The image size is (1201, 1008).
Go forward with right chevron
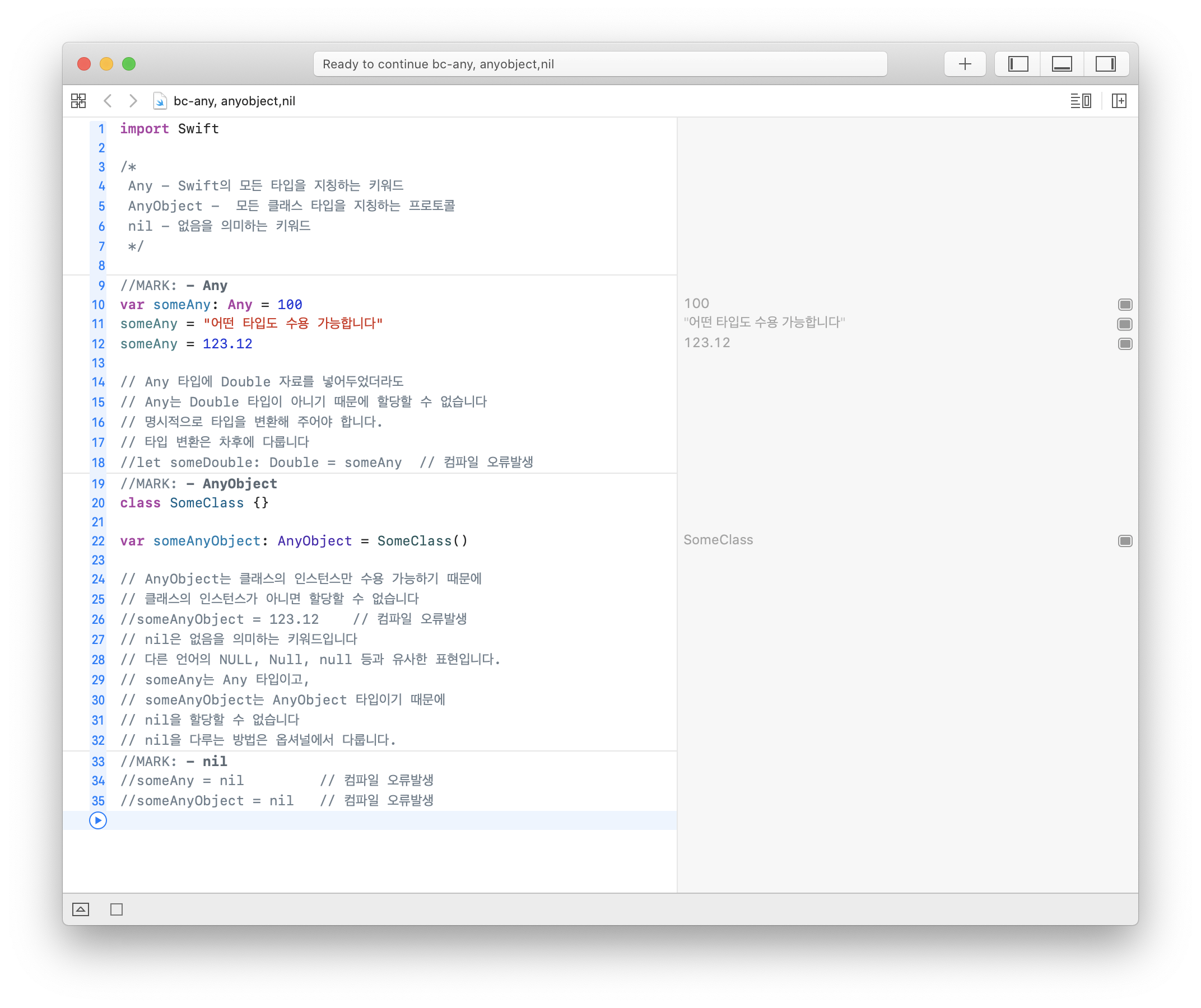133,101
